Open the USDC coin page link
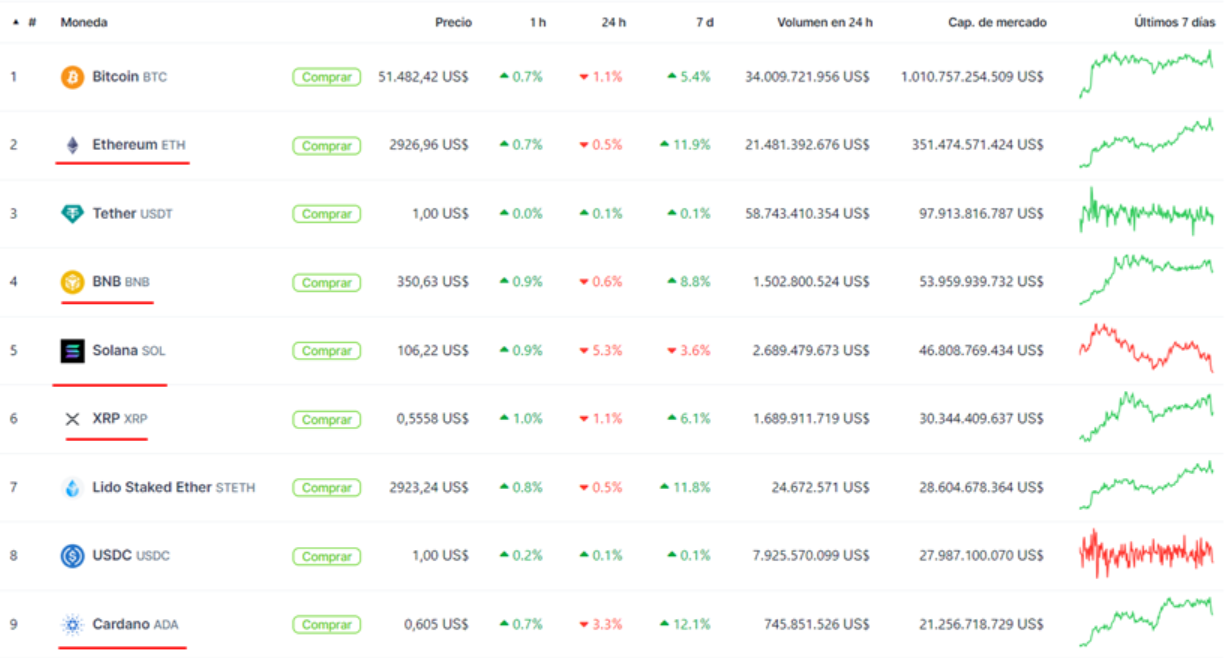Screen dimensions: 1230x658 coord(131,556)
